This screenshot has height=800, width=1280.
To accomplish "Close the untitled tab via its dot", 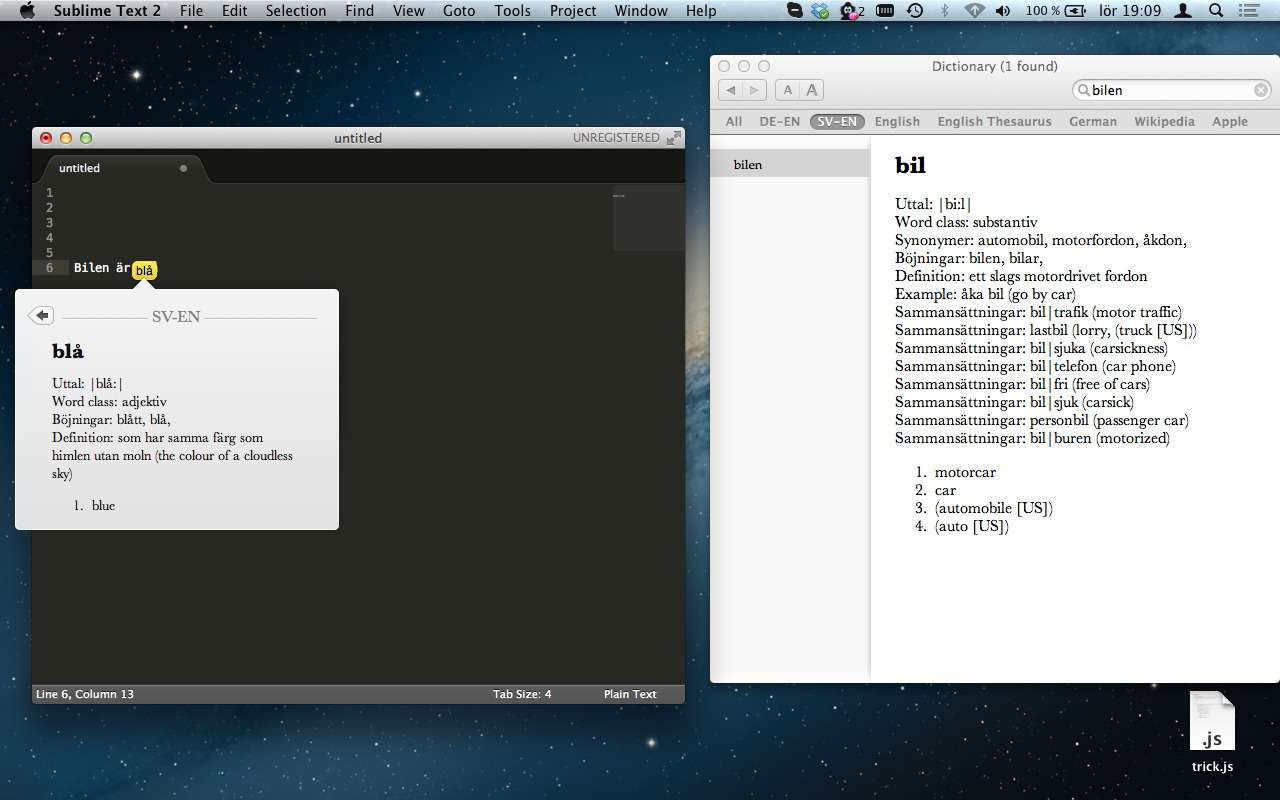I will tap(183, 168).
